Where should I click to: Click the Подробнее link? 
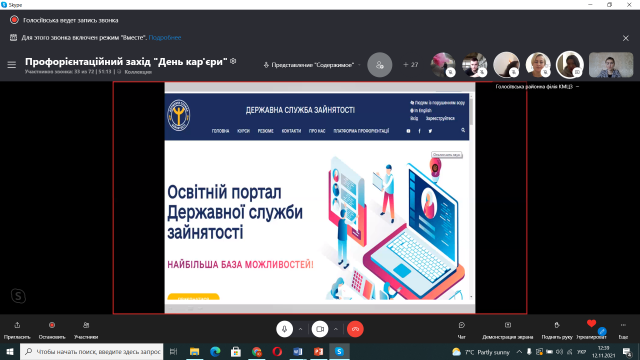coord(165,38)
